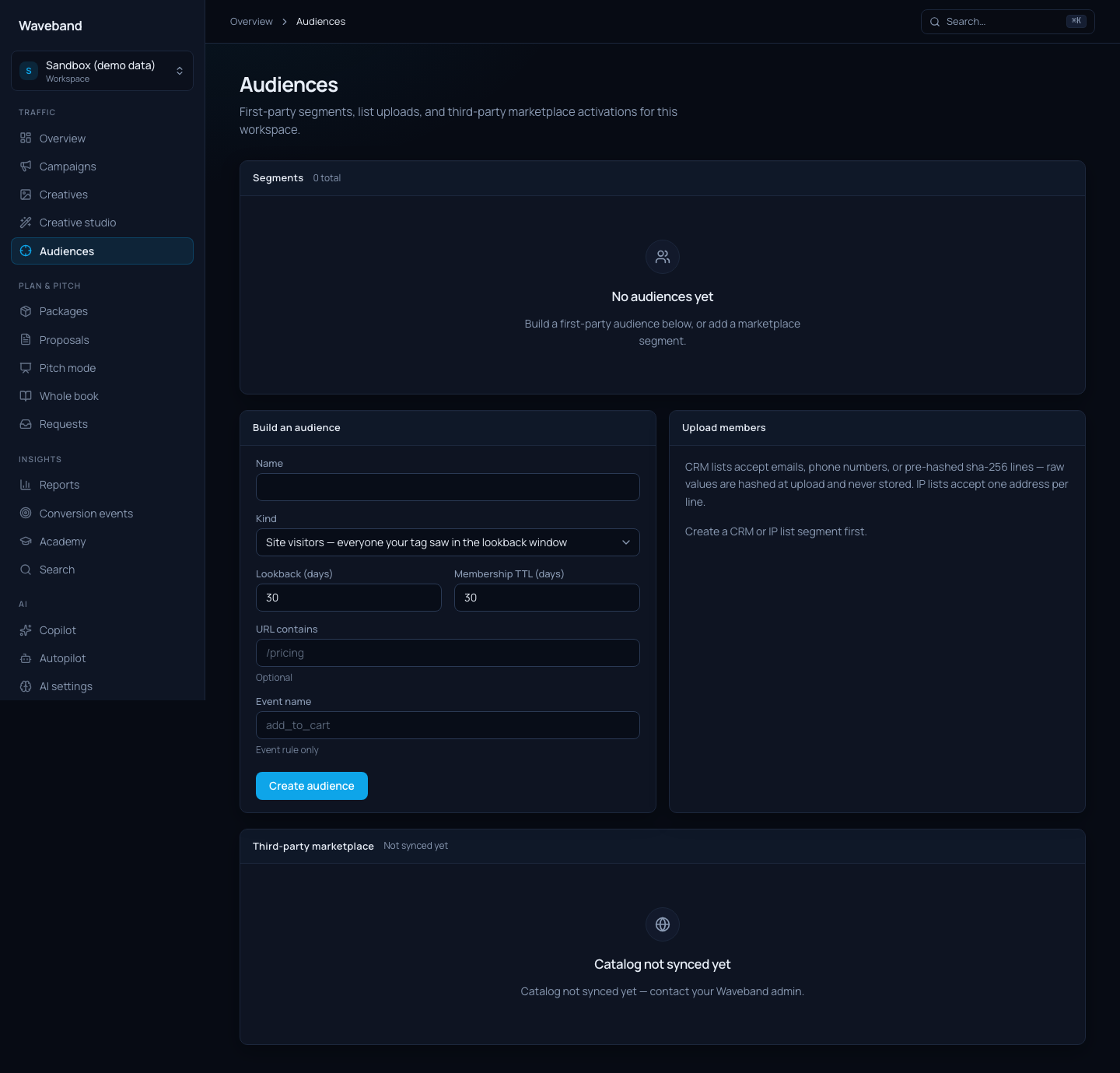The width and height of the screenshot is (1120, 1073).
Task: Open the Sandbox workspace switcher
Action: click(x=102, y=71)
